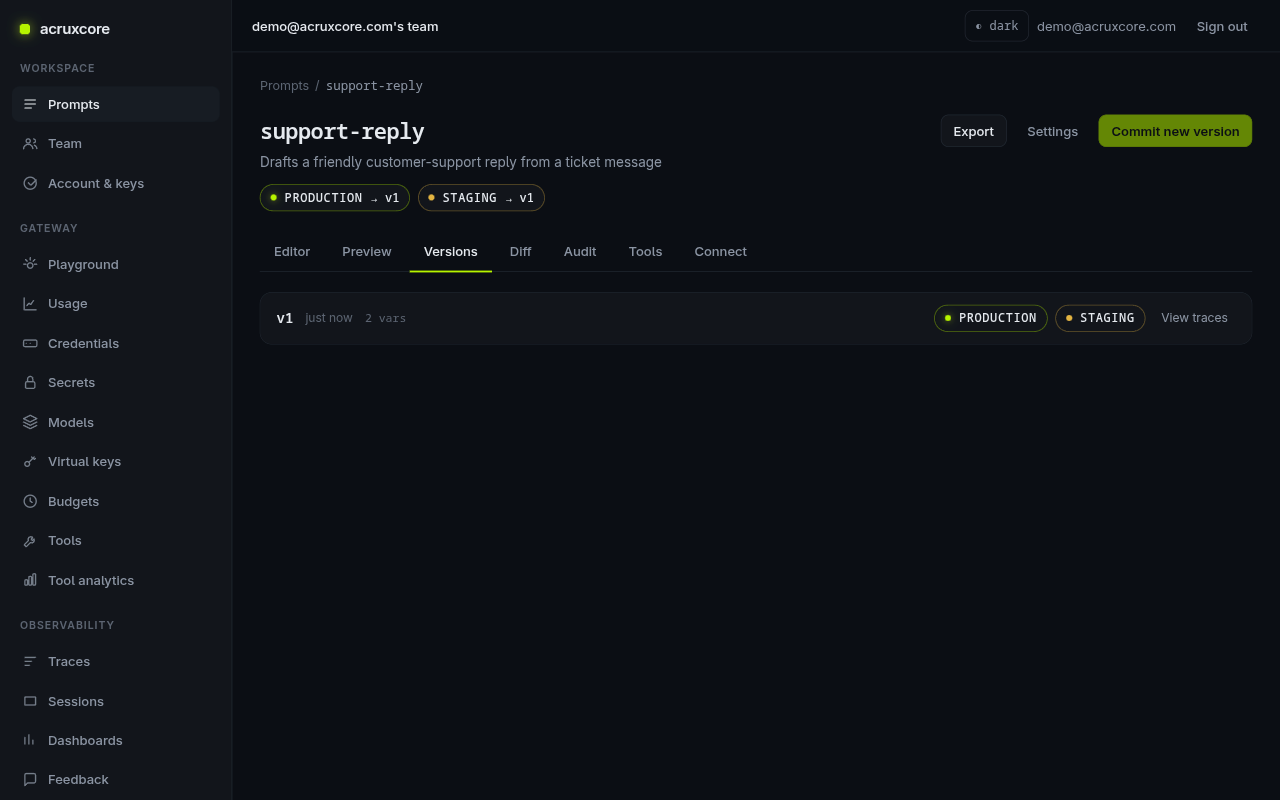Click the Prompts breadcrumb link
Image resolution: width=1280 pixels, height=800 pixels.
284,86
